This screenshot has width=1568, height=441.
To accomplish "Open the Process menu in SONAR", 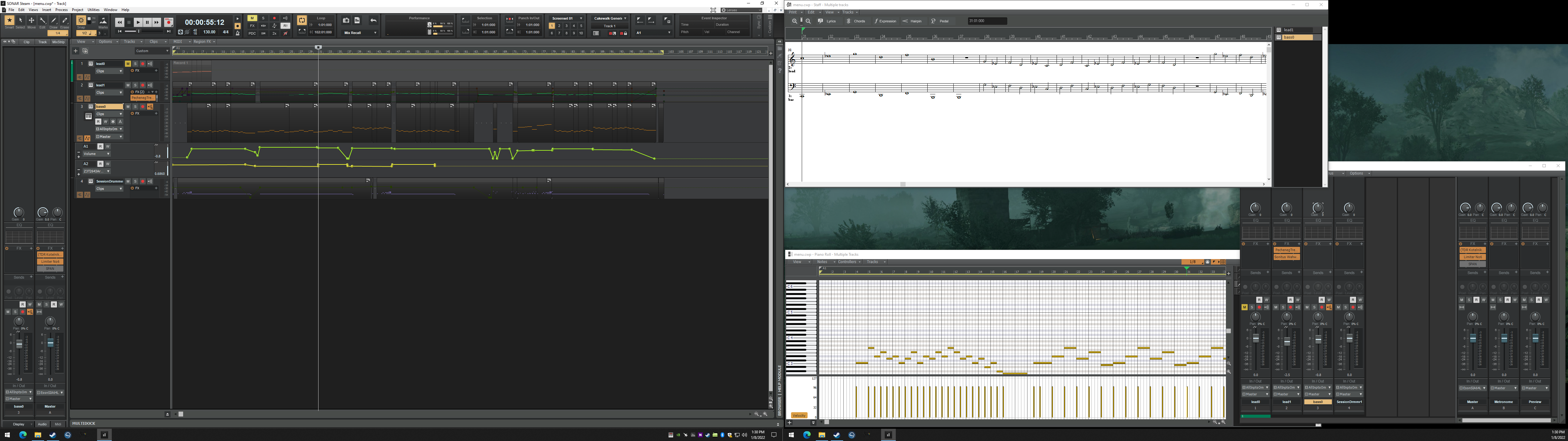I will click(62, 10).
